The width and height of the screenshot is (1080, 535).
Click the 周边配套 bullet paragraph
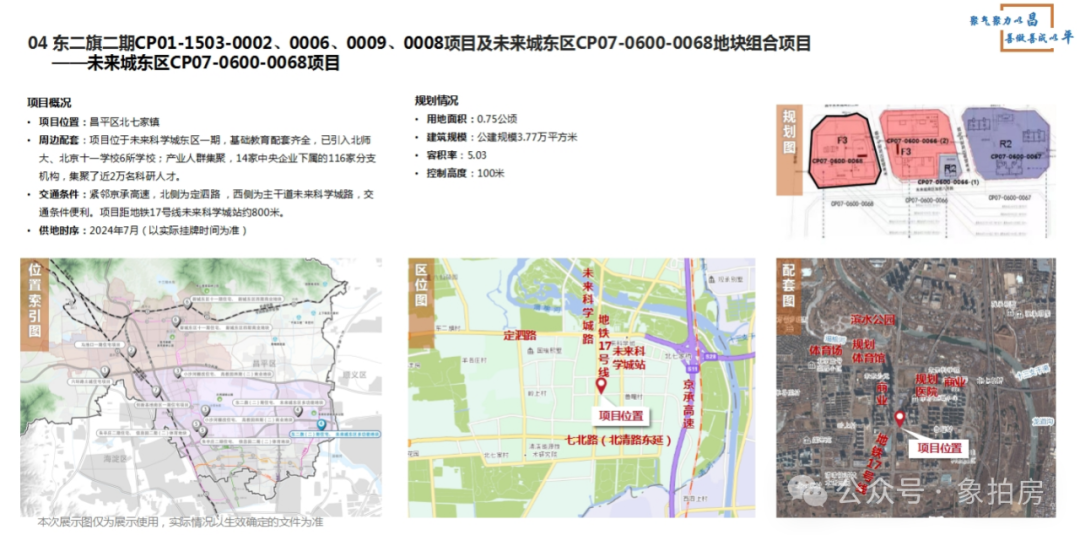(x=207, y=157)
